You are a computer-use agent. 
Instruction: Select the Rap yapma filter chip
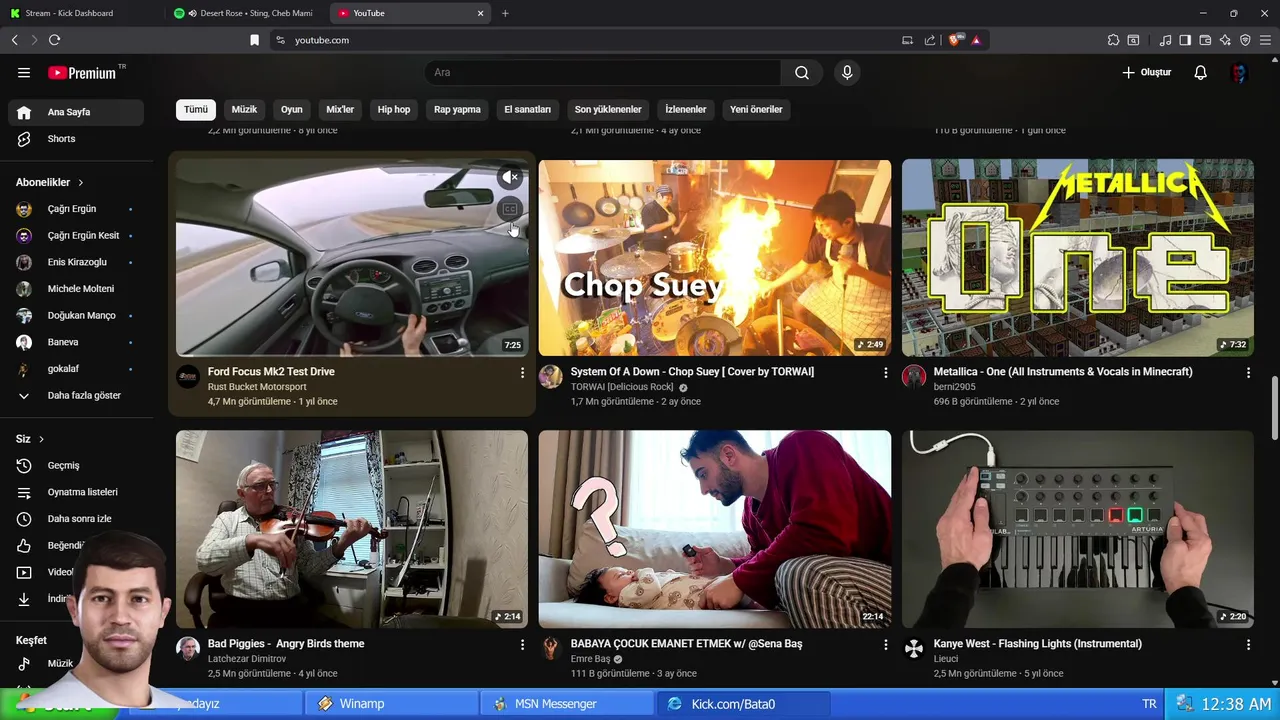point(457,110)
